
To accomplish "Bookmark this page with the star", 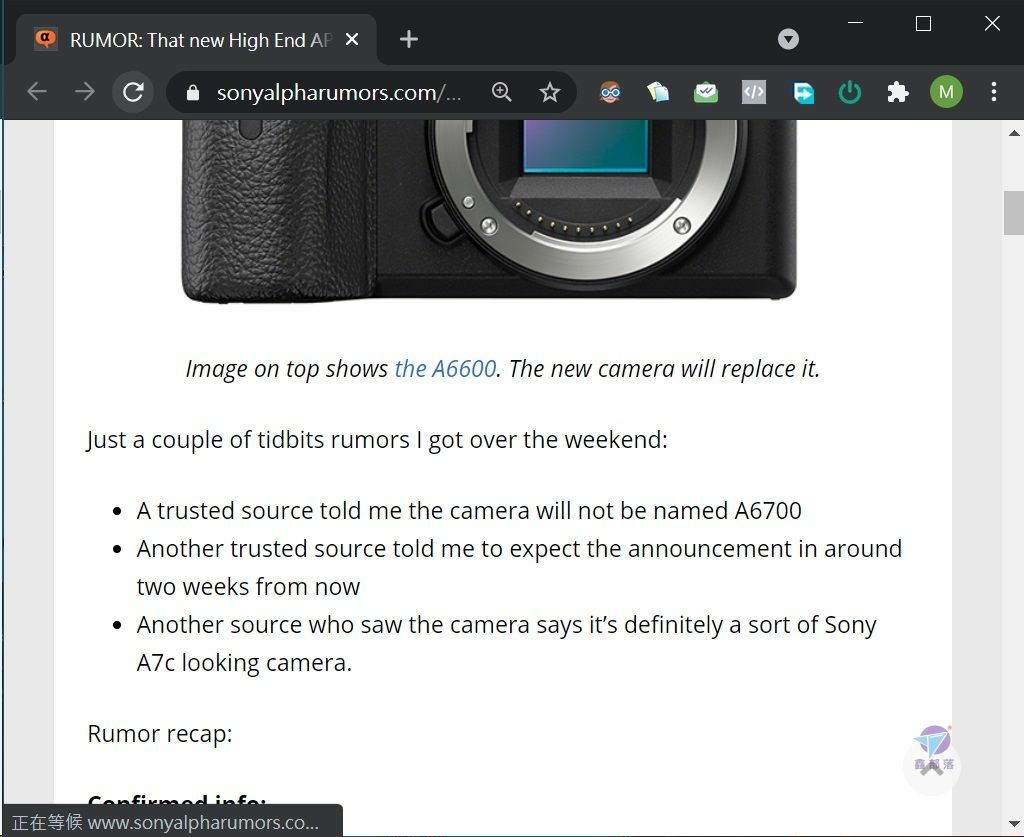I will tap(550, 92).
